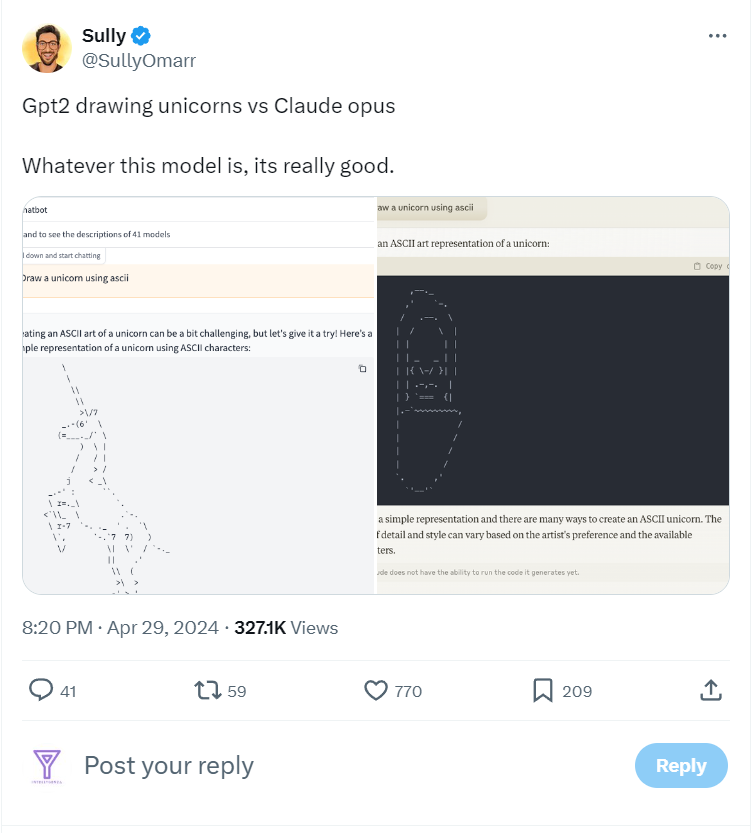Click the 59 reposts count

[x=236, y=691]
